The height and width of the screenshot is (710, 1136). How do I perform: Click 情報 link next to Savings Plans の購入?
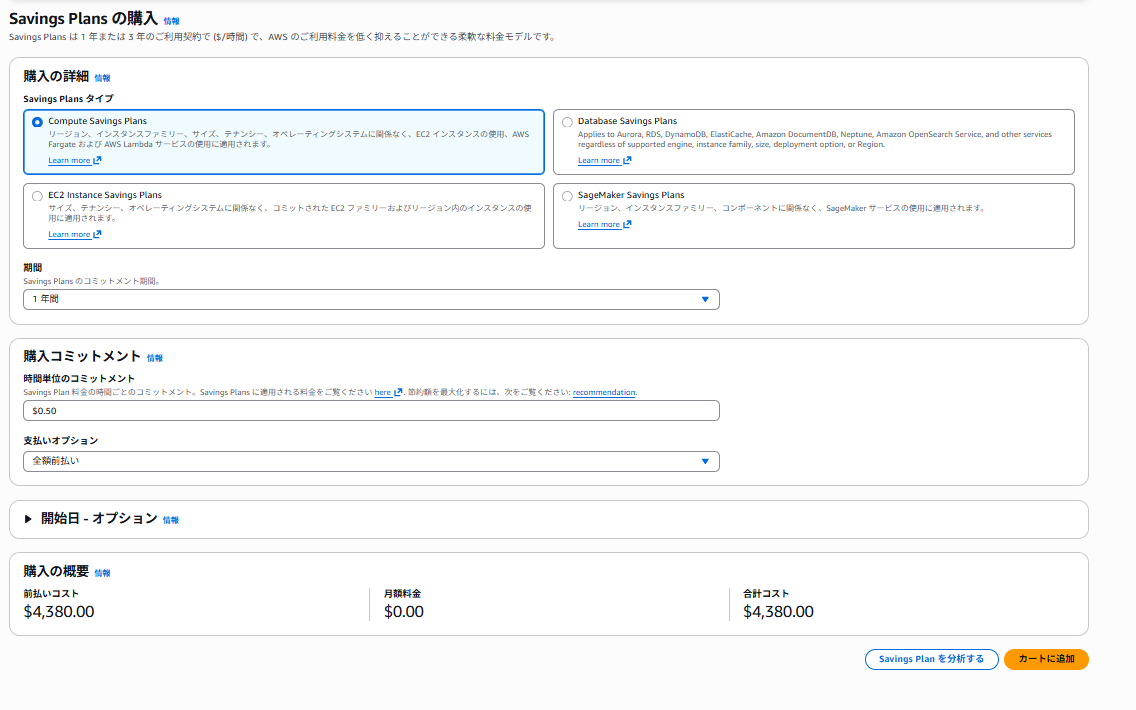click(172, 20)
